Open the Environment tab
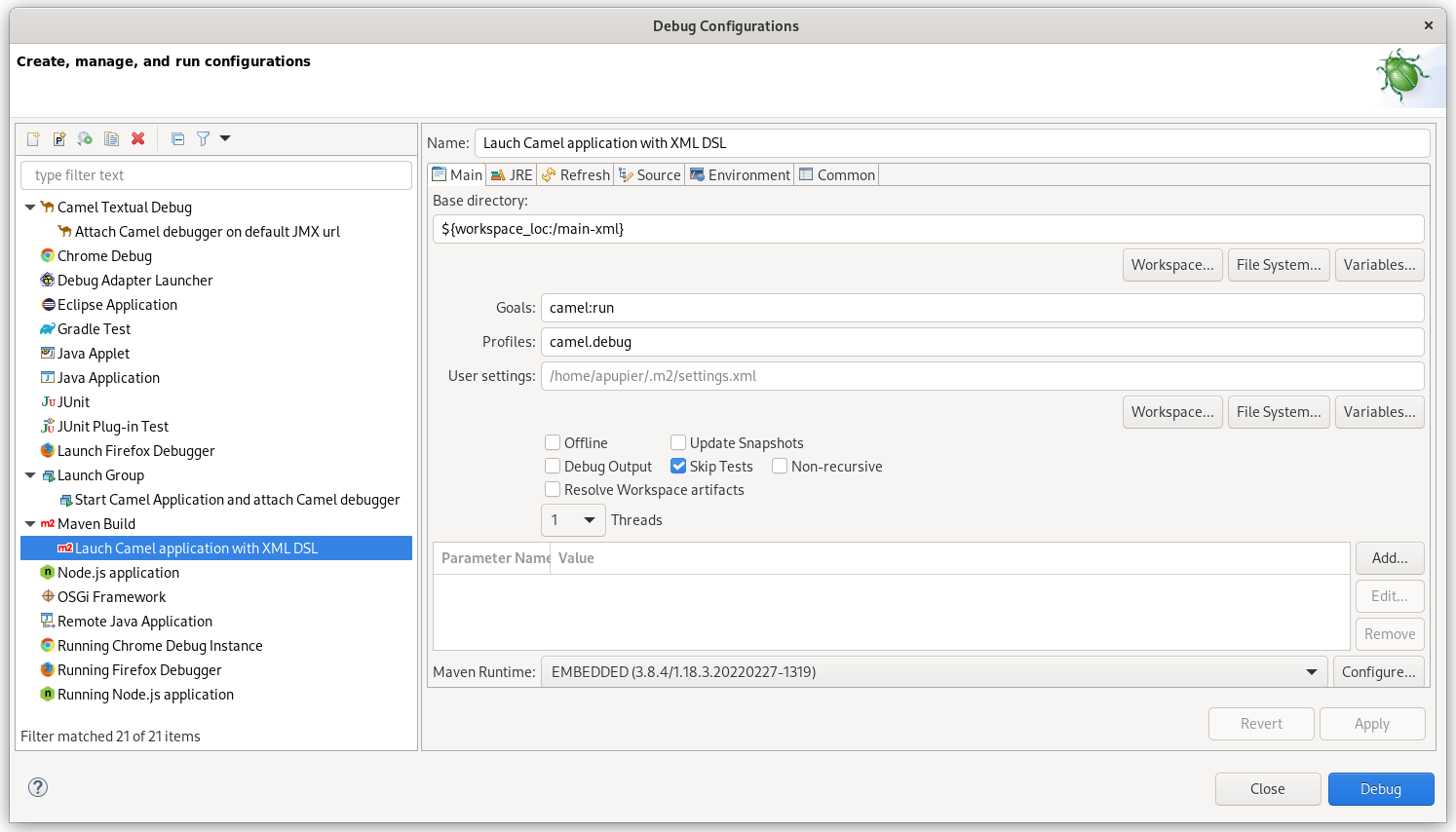The image size is (1456, 832). click(741, 174)
